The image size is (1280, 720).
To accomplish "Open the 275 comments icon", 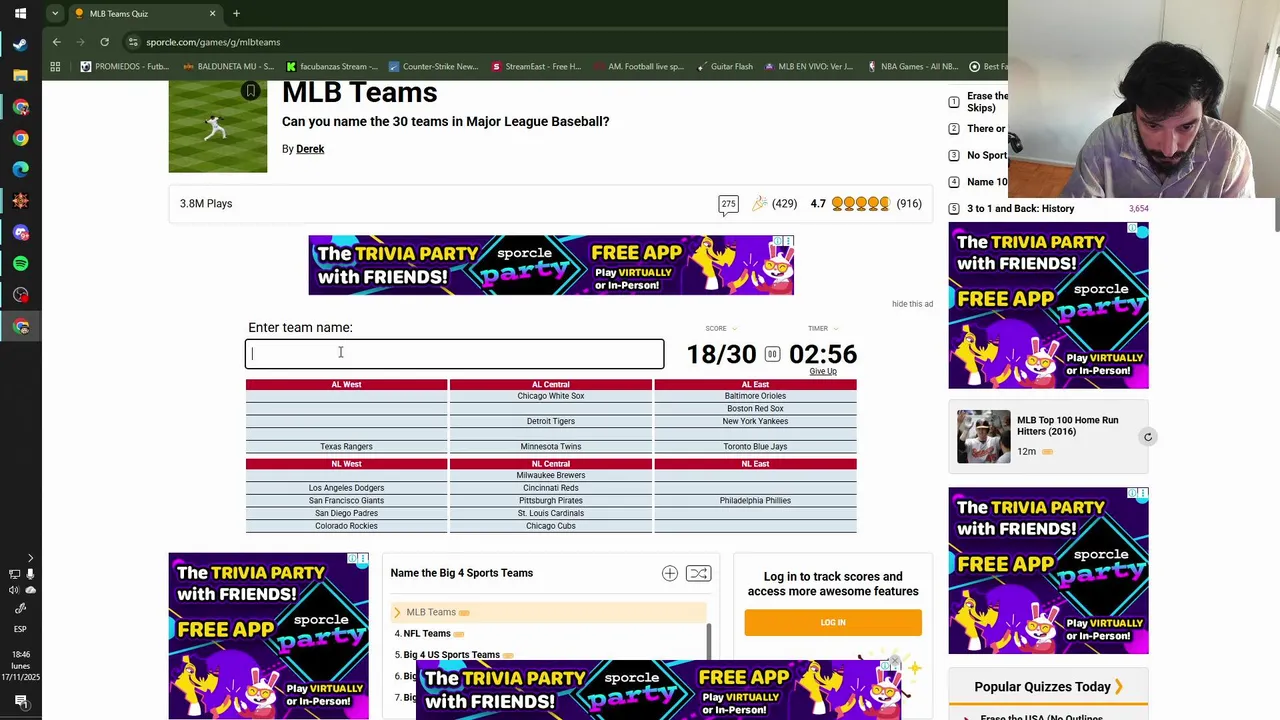I will coord(728,204).
